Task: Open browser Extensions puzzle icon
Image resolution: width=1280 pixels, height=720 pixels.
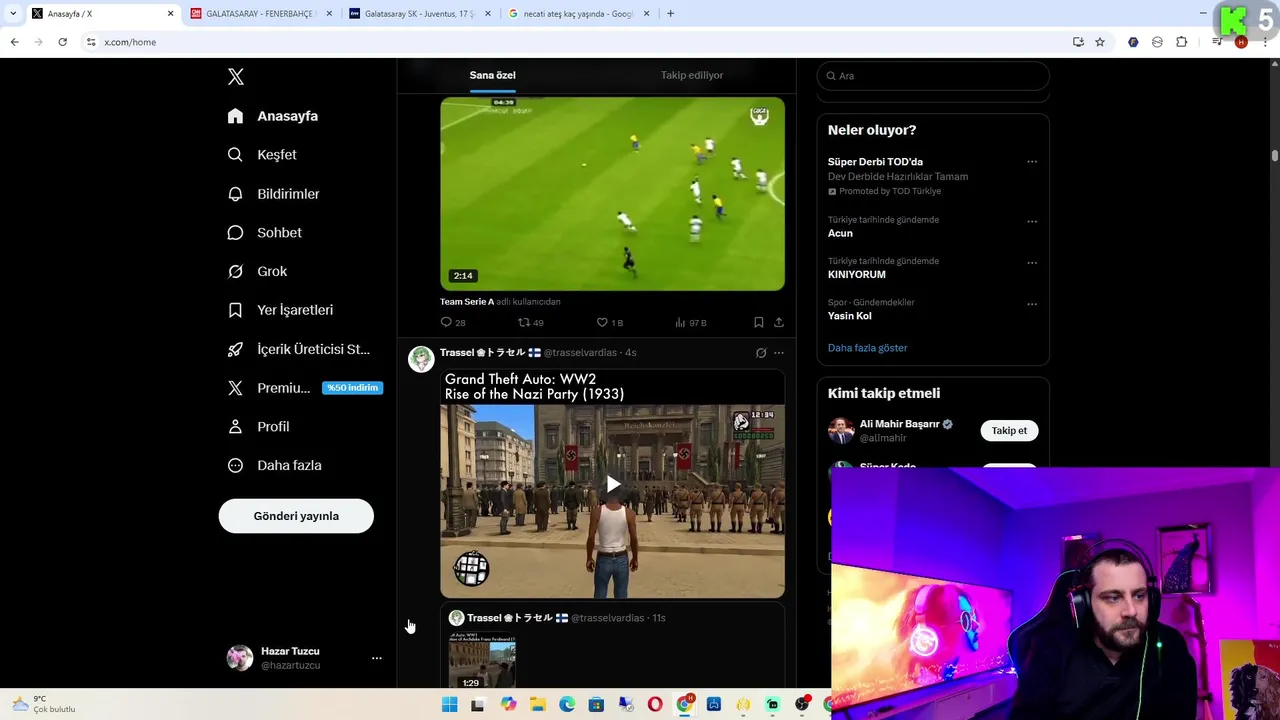Action: tap(1181, 42)
